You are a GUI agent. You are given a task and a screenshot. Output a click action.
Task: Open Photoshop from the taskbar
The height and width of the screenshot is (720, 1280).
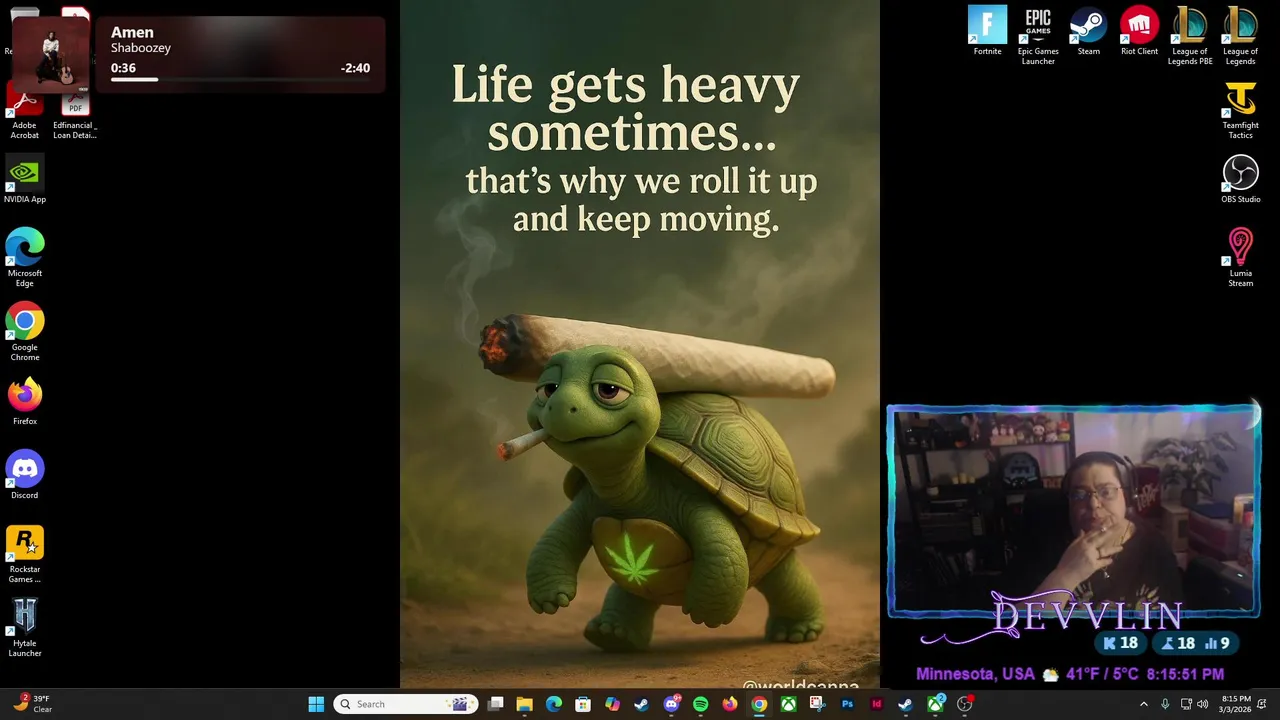tap(847, 704)
